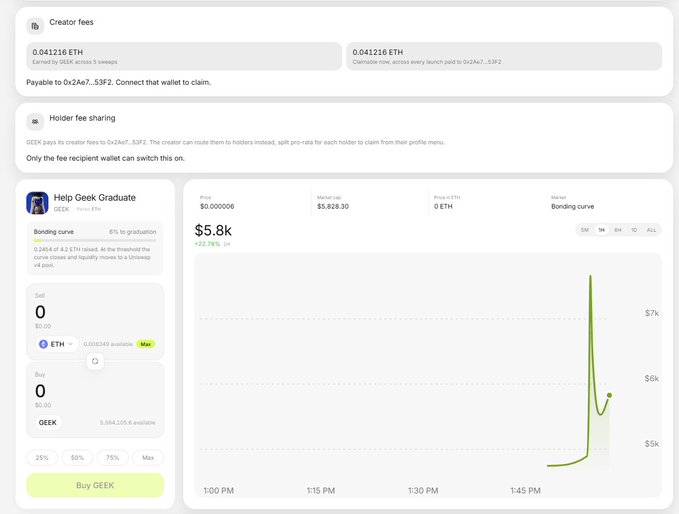This screenshot has width=679, height=514.
Task: Click the "Holder fee sharing" heading
Action: click(x=82, y=118)
